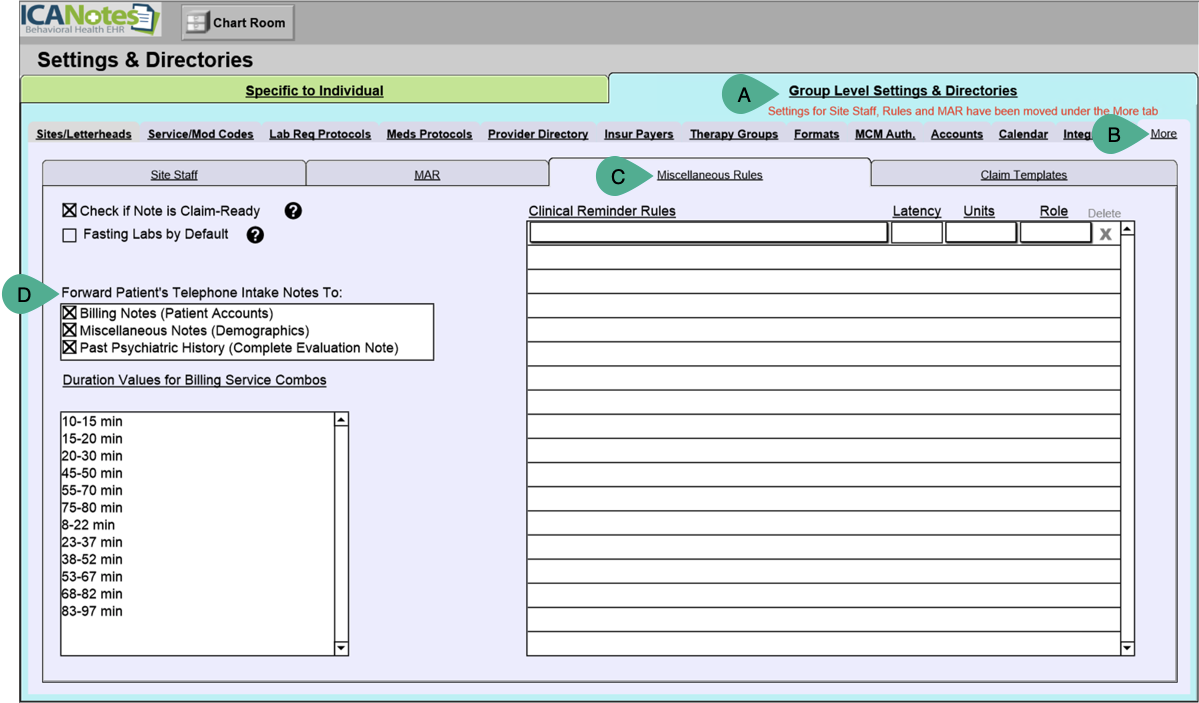This screenshot has width=1199, height=703.
Task: Uncheck Check if Note is Claim-Ready
Action: (x=69, y=211)
